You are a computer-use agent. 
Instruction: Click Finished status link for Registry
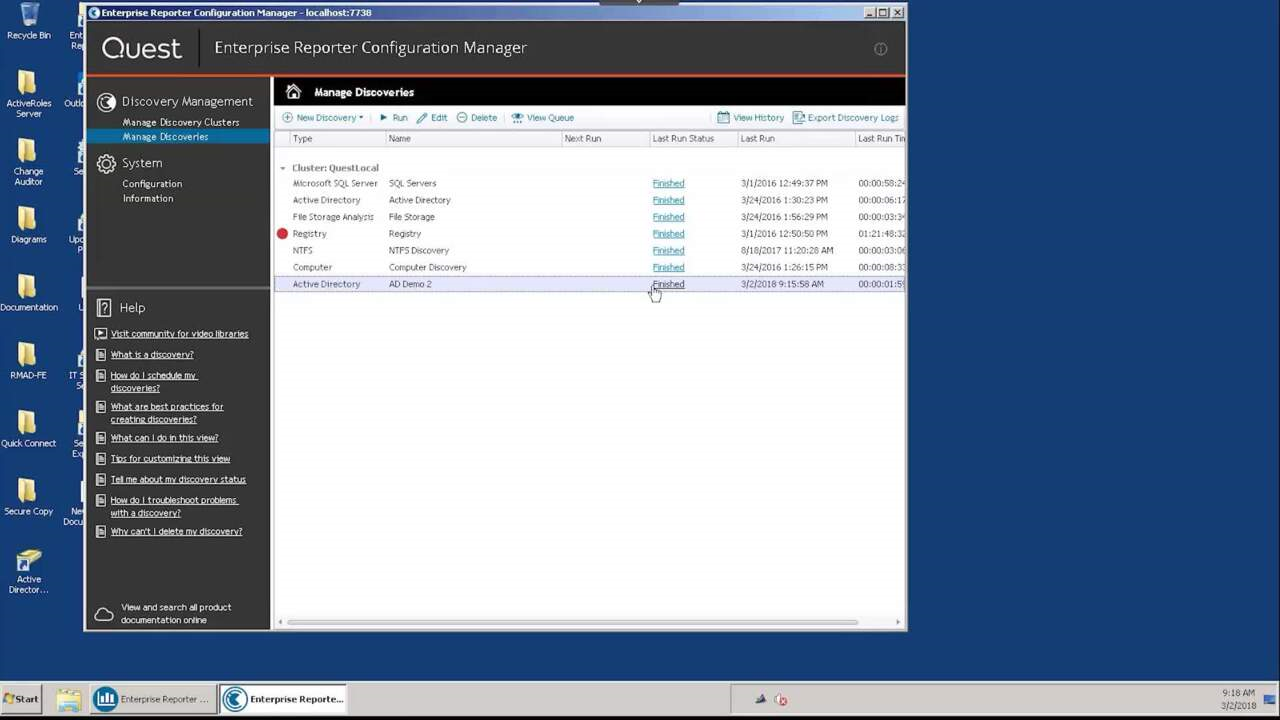point(668,234)
